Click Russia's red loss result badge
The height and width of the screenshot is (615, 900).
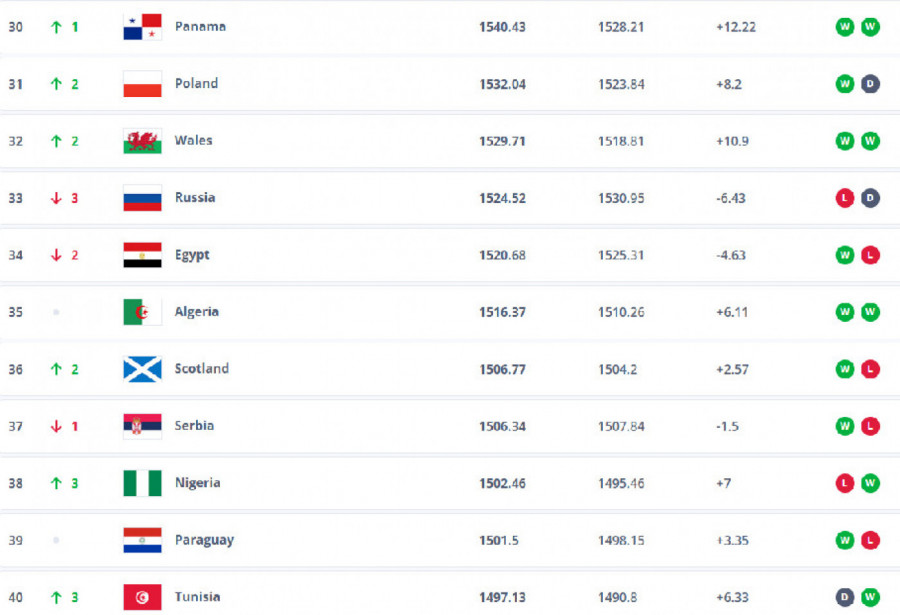click(x=845, y=198)
